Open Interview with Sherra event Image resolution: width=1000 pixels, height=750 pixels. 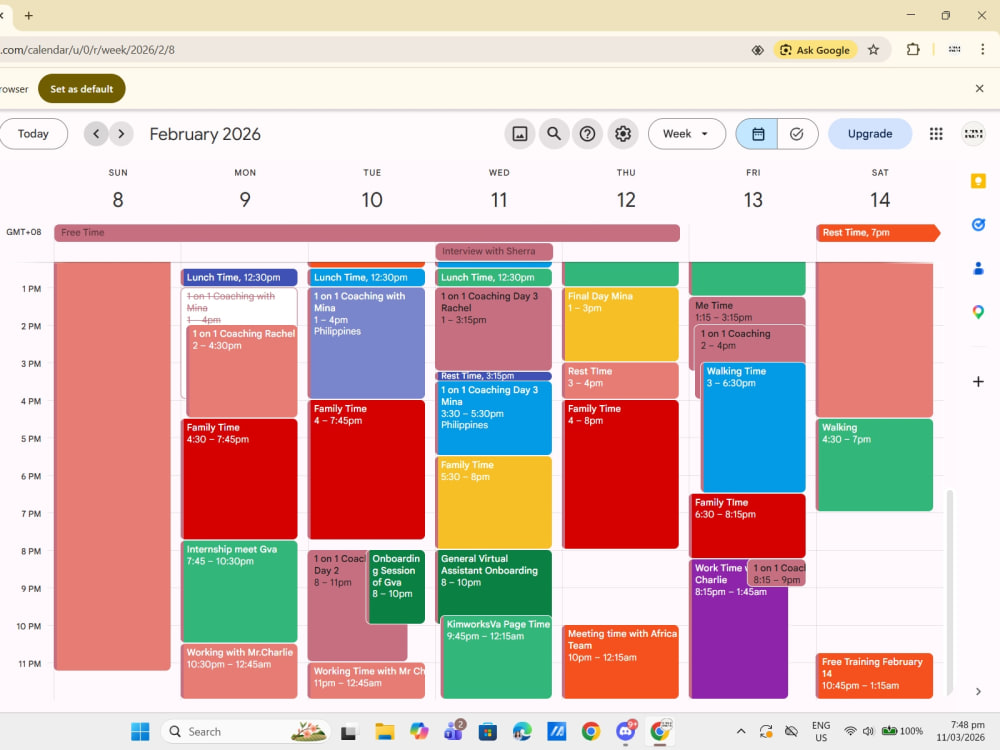494,251
